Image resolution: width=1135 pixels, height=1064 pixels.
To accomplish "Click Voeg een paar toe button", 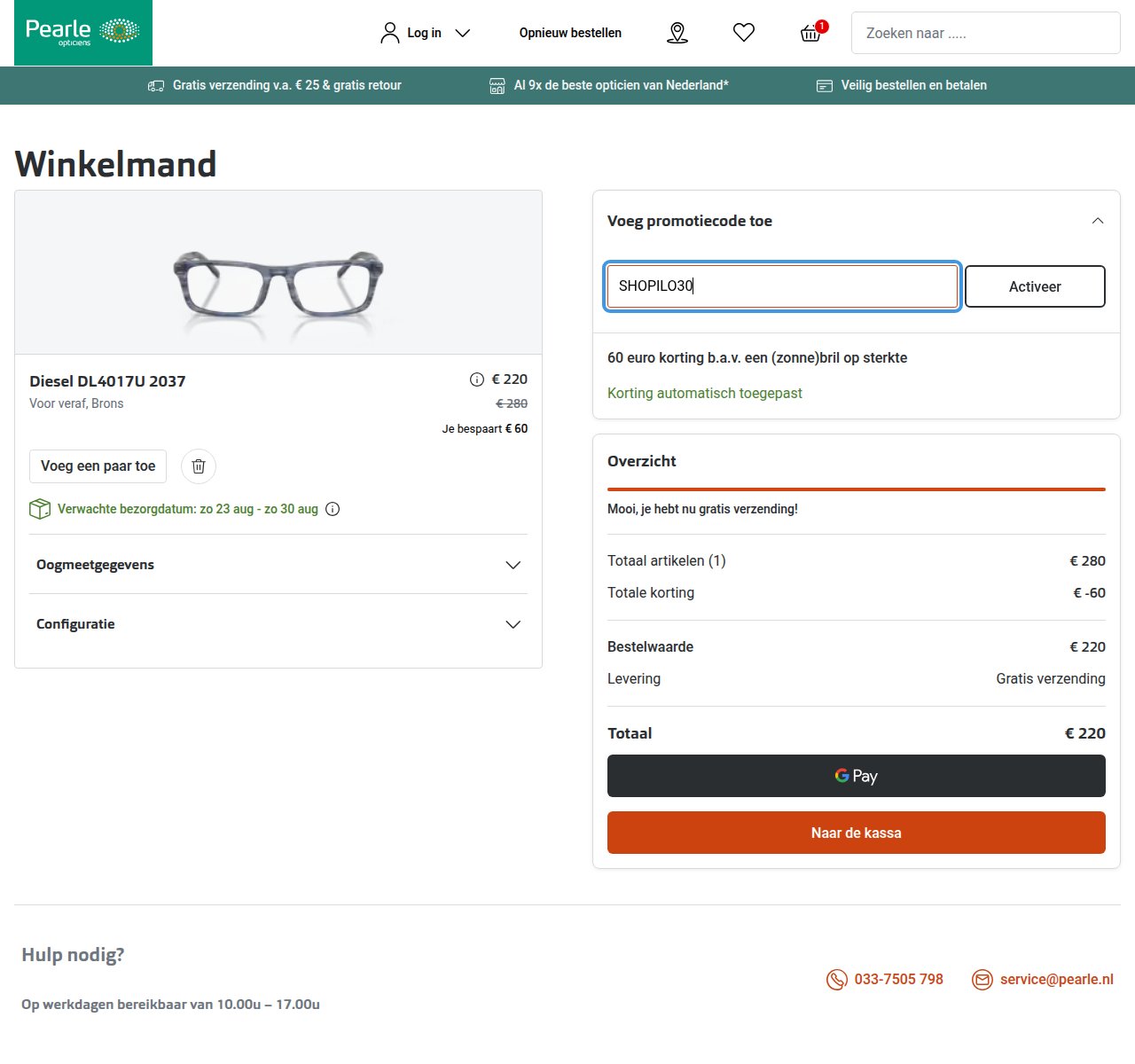I will [x=98, y=466].
